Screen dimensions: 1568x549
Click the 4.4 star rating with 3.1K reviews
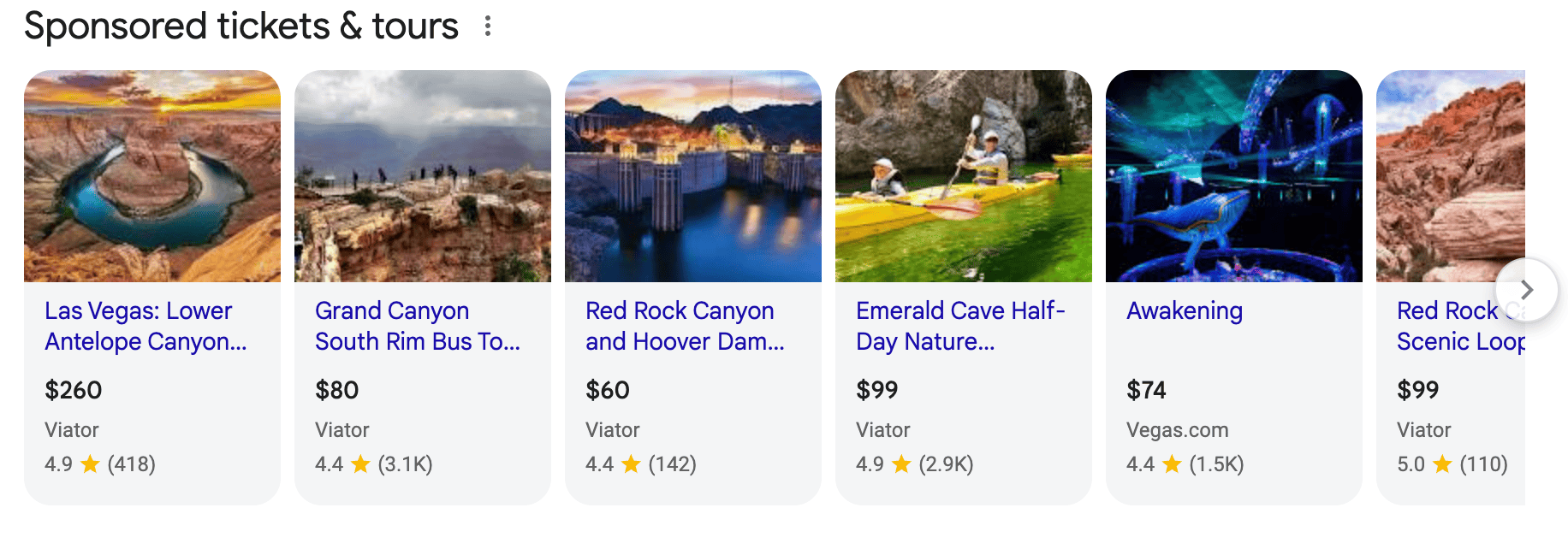374,464
